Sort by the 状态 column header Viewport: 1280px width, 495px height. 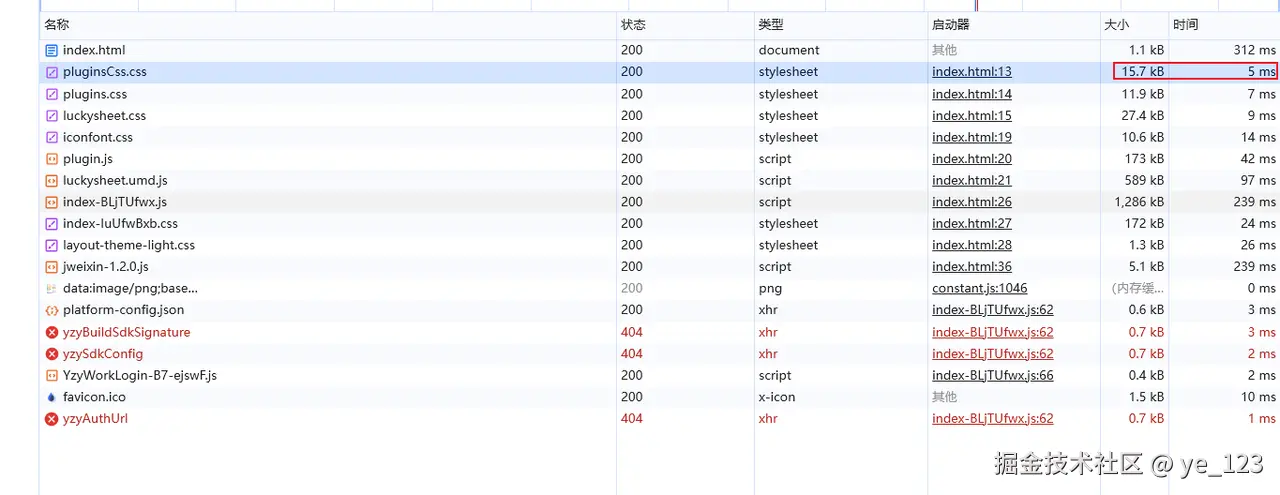(634, 25)
